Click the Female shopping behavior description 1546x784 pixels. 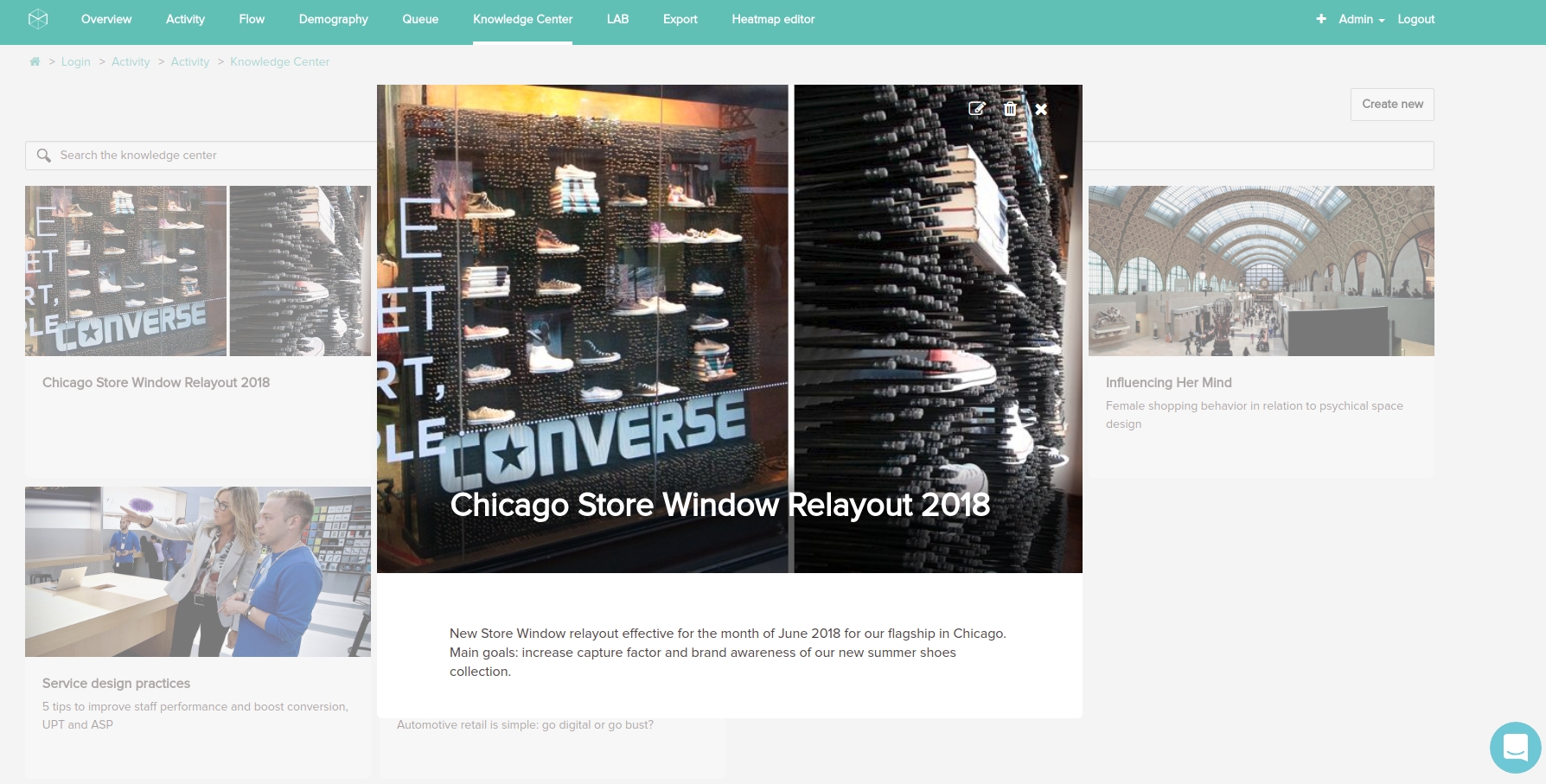[1254, 415]
